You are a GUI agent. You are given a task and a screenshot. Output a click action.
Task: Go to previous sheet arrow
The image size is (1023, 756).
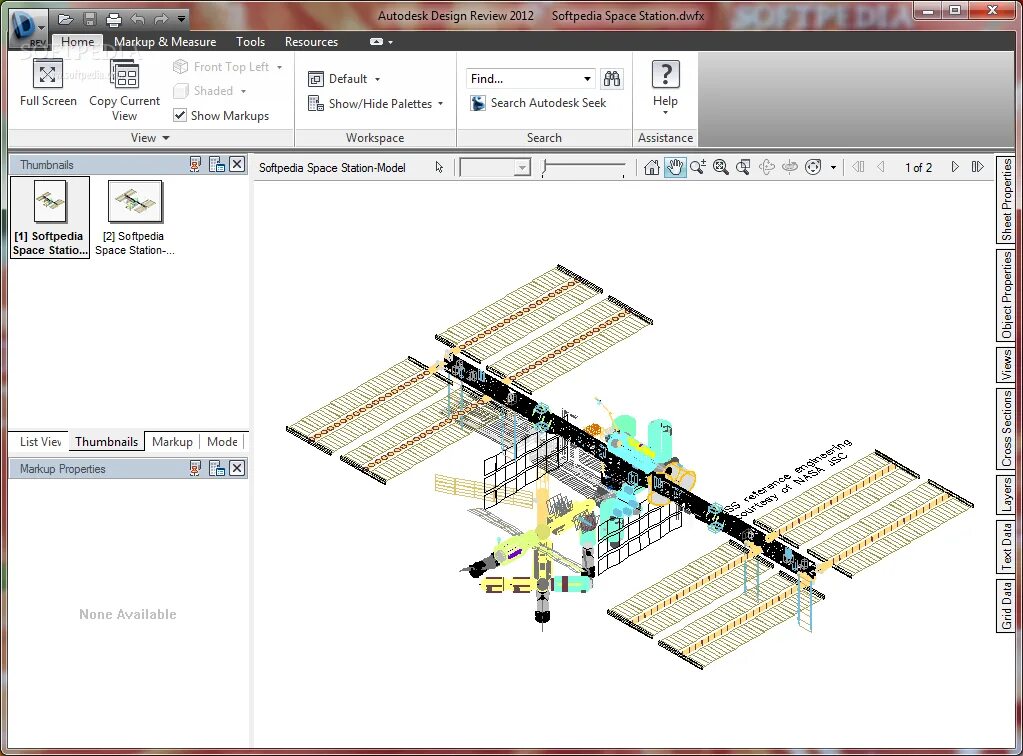(881, 167)
